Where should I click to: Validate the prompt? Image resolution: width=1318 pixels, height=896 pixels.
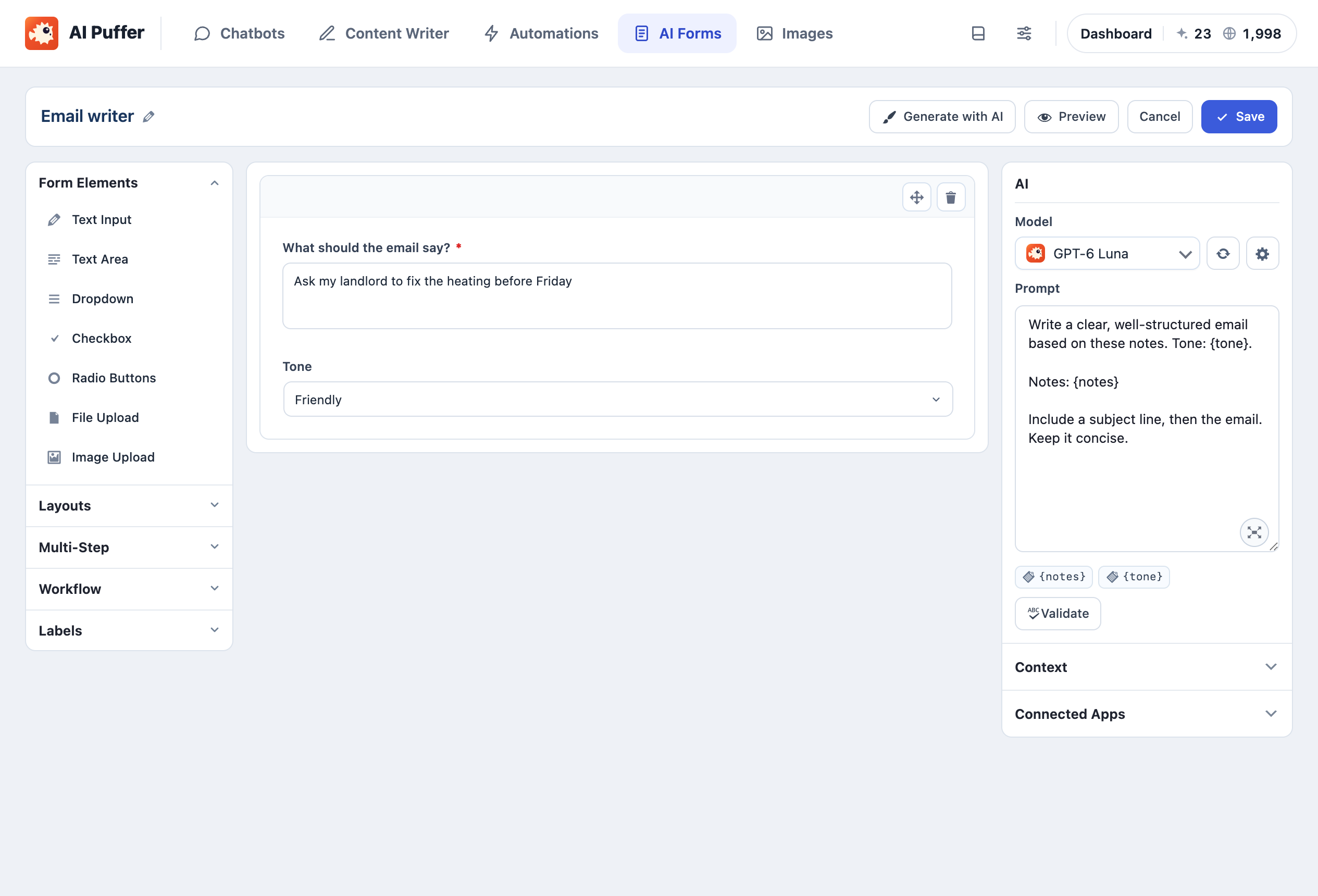(x=1058, y=614)
